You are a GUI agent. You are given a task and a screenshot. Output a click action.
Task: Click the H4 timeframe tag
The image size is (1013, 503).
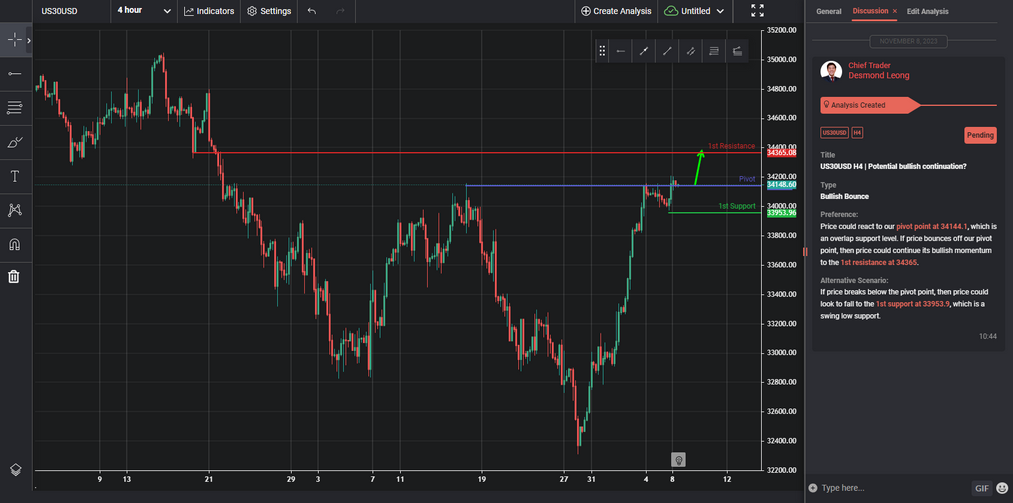click(857, 132)
